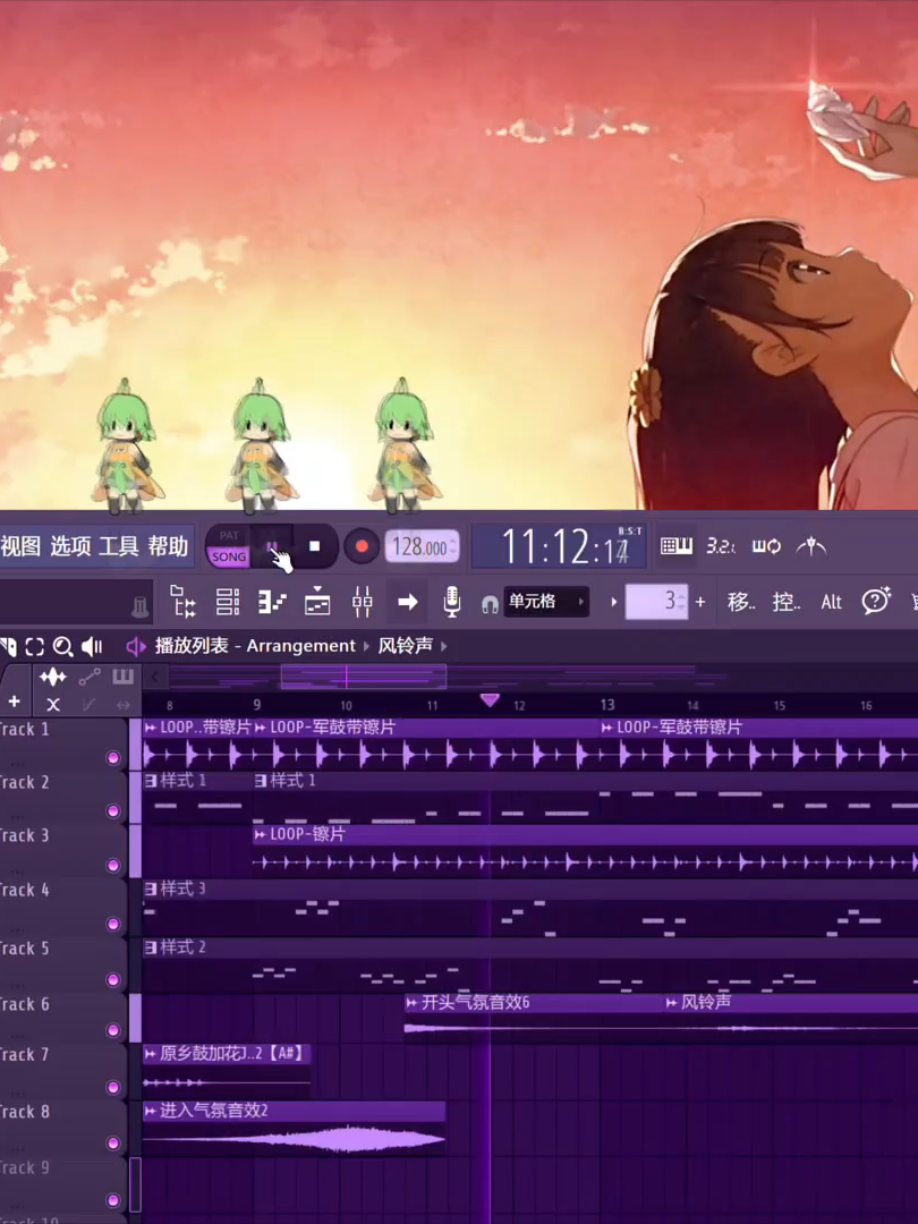This screenshot has height=1224, width=918.
Task: Click the 风铃声 breadcrumb
Action: [405, 646]
